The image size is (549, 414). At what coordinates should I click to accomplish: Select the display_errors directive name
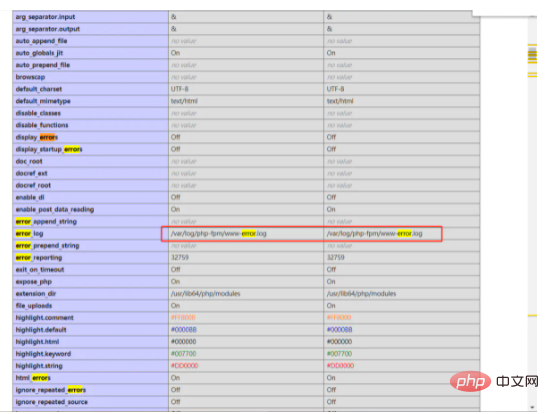[x=37, y=137]
